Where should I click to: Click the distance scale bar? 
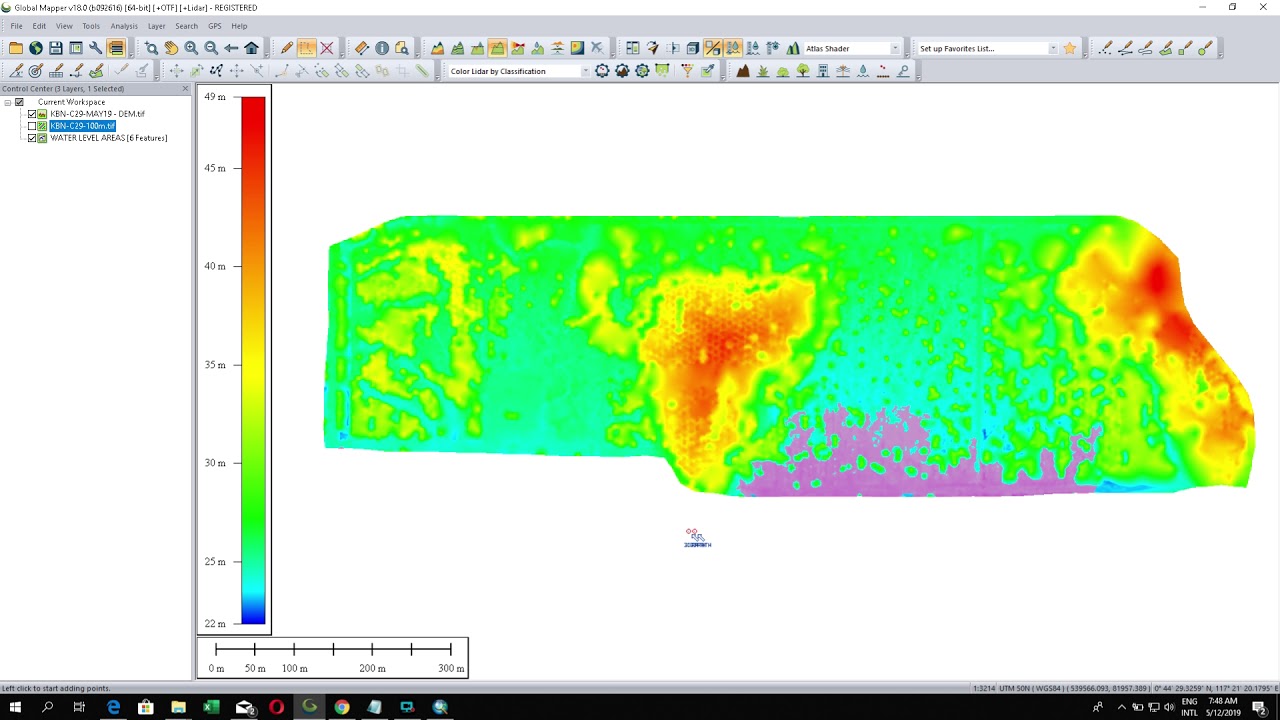pyautogui.click(x=333, y=657)
